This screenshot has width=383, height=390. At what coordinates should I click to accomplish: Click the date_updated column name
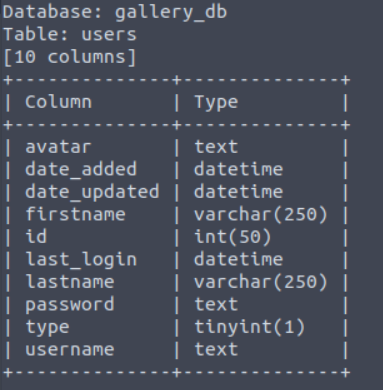(92, 192)
